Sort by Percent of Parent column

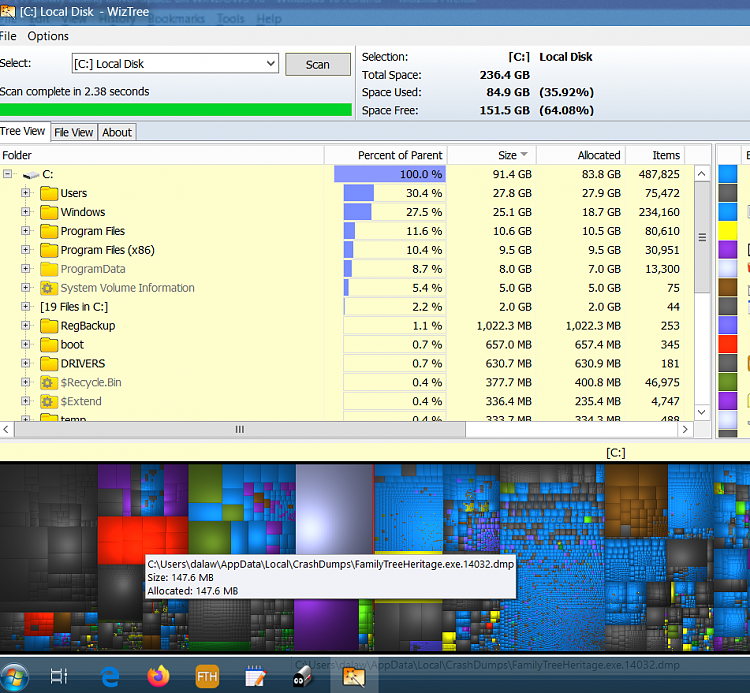click(386, 155)
